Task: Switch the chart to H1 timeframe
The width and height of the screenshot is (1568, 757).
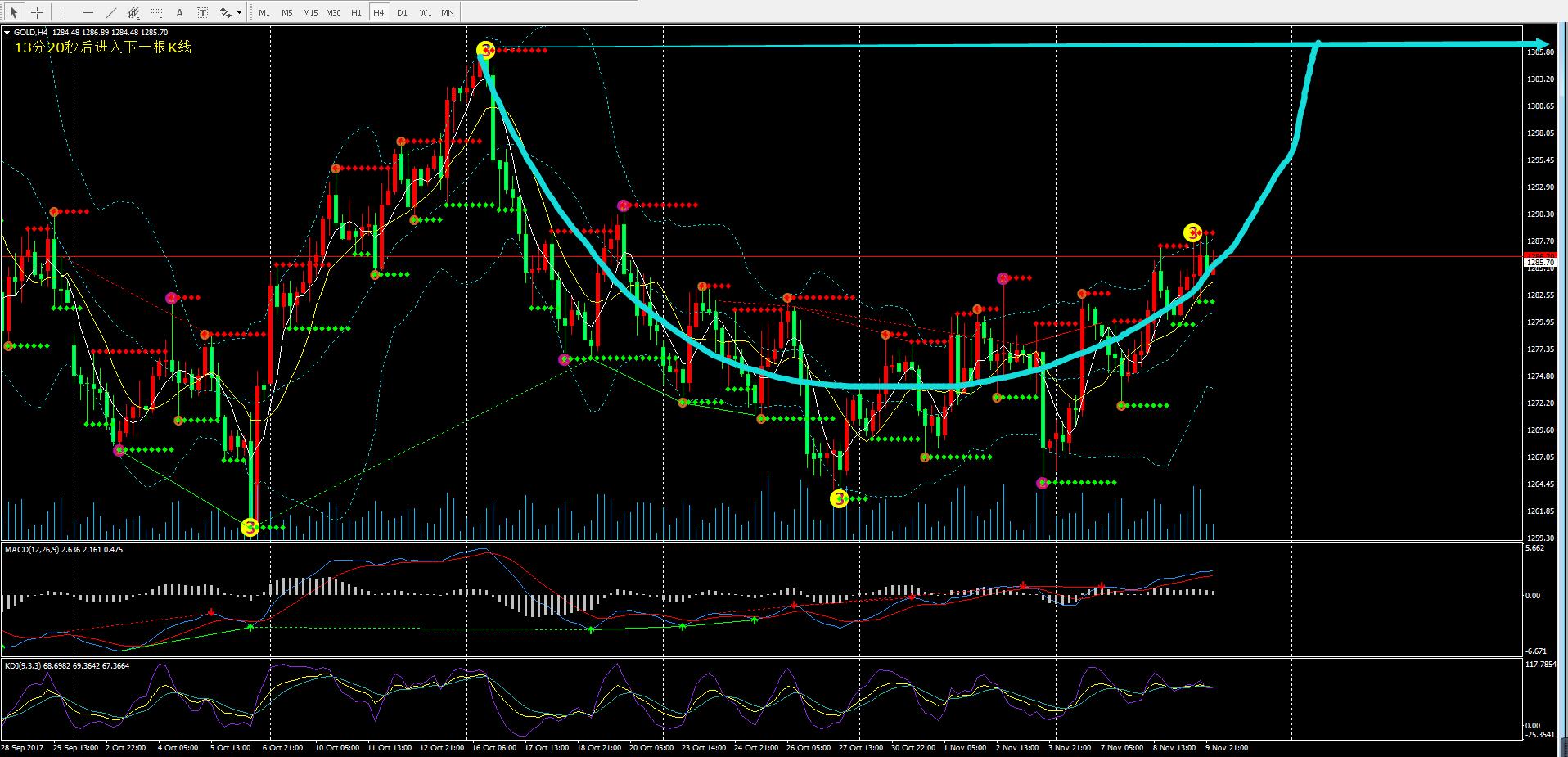Action: tap(356, 12)
